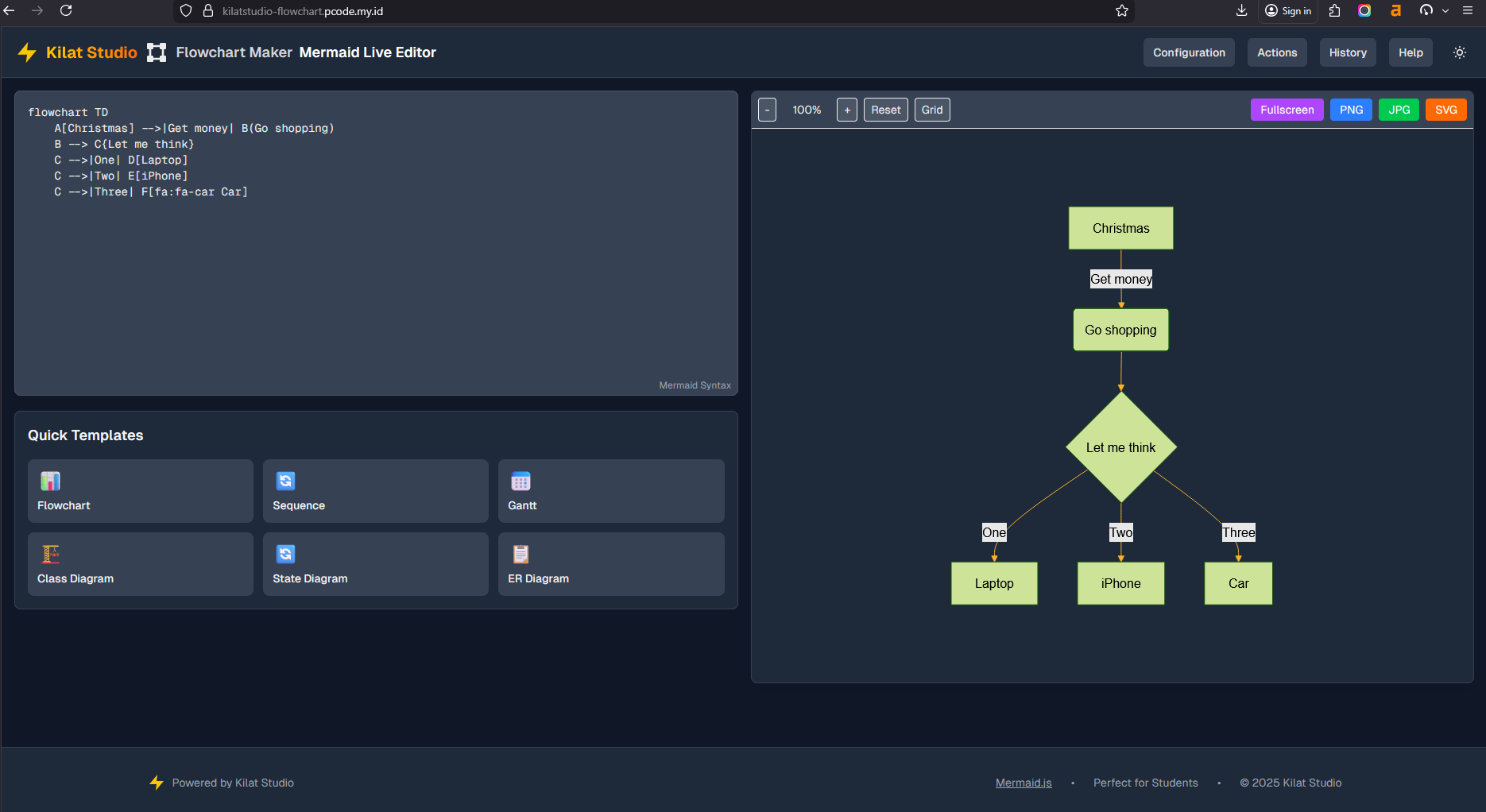Click the browser downloads icon

1240,11
